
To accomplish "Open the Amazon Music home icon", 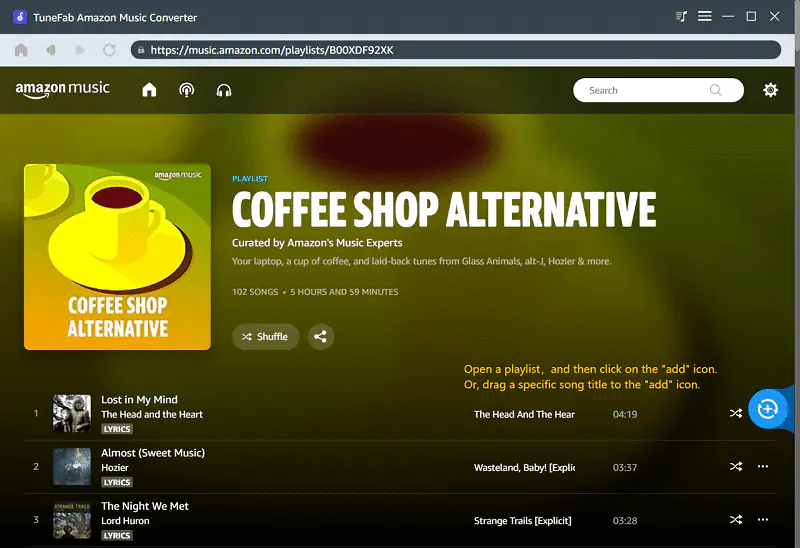I will pos(149,90).
